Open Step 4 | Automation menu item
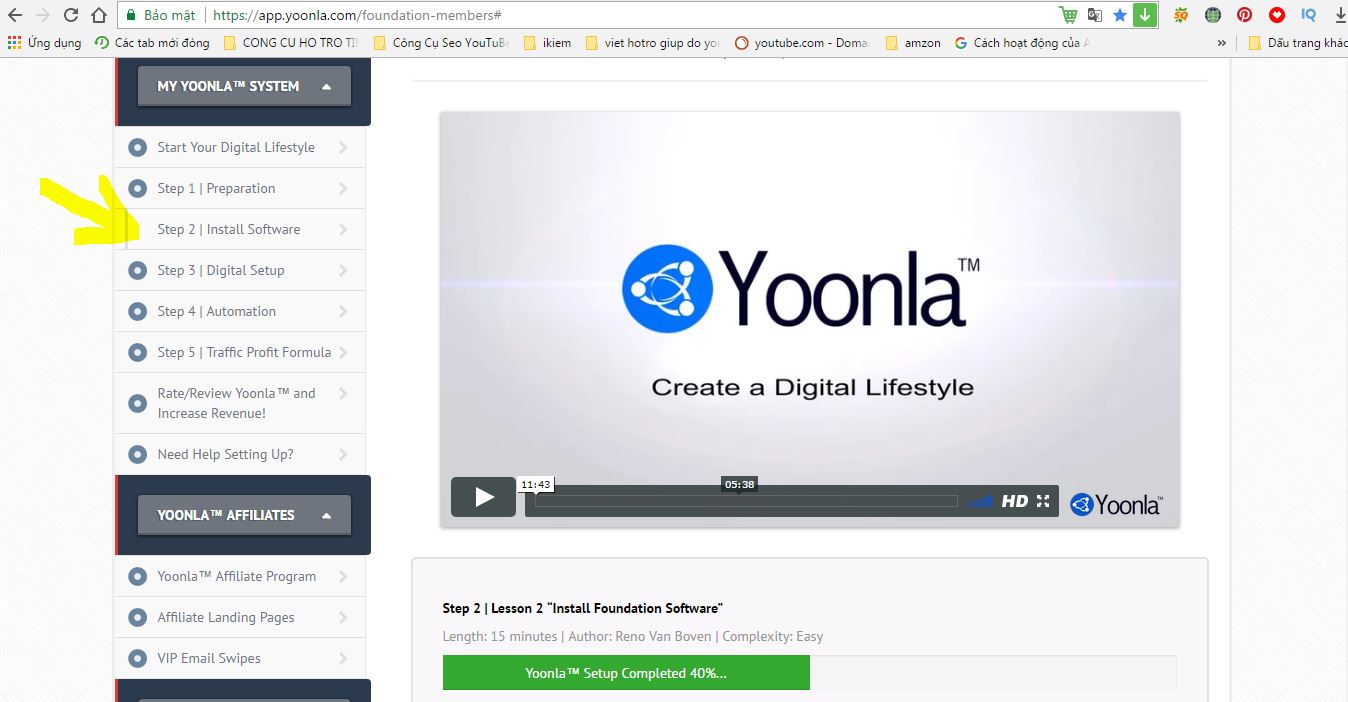The height and width of the screenshot is (702, 1348). 240,311
